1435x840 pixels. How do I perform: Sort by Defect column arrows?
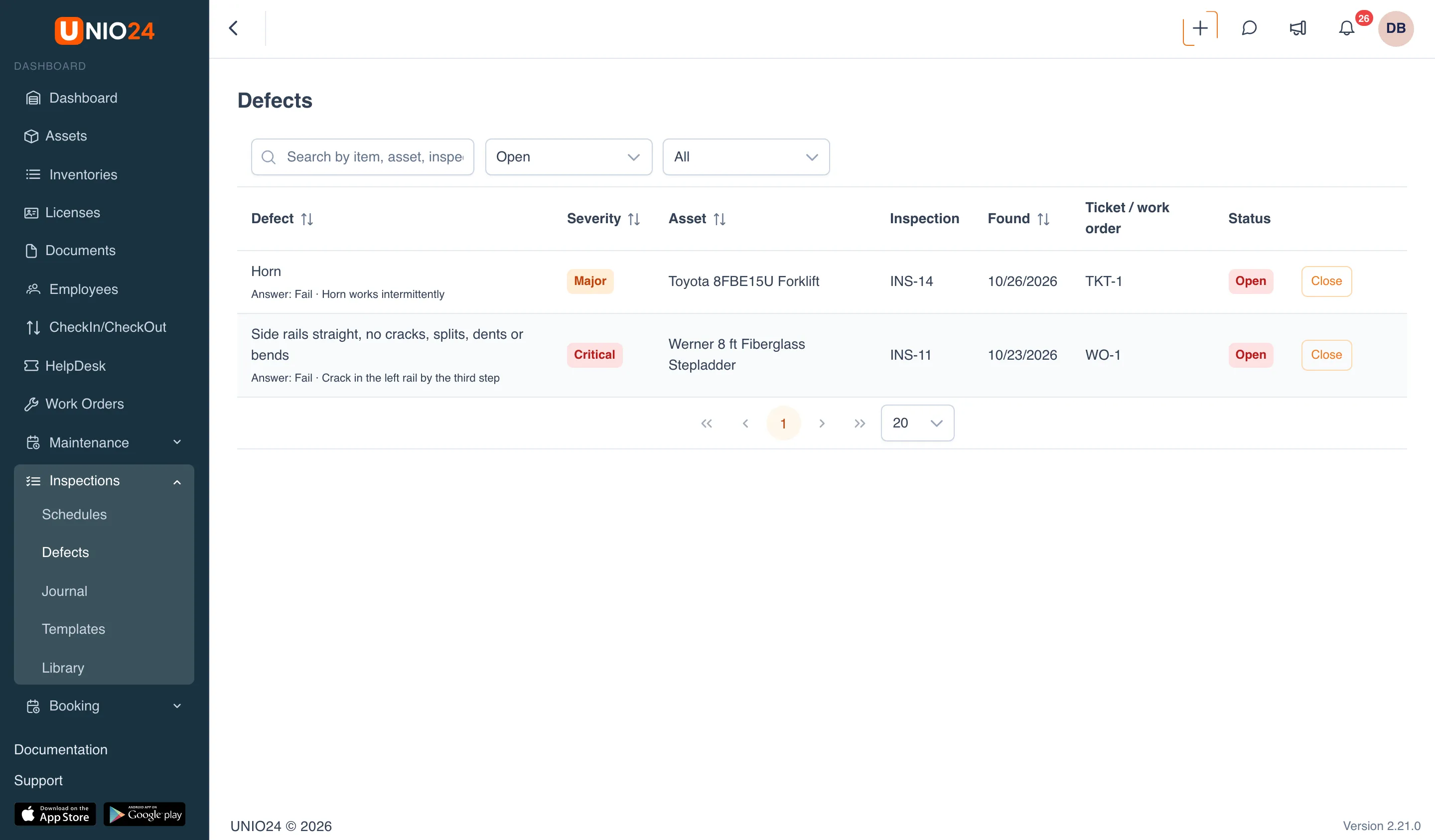pyautogui.click(x=307, y=219)
